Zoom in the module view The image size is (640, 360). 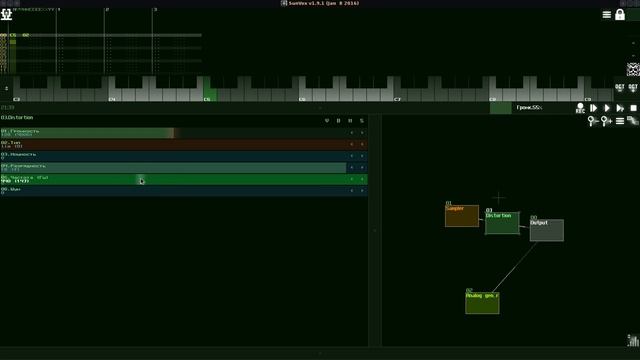(x=606, y=121)
